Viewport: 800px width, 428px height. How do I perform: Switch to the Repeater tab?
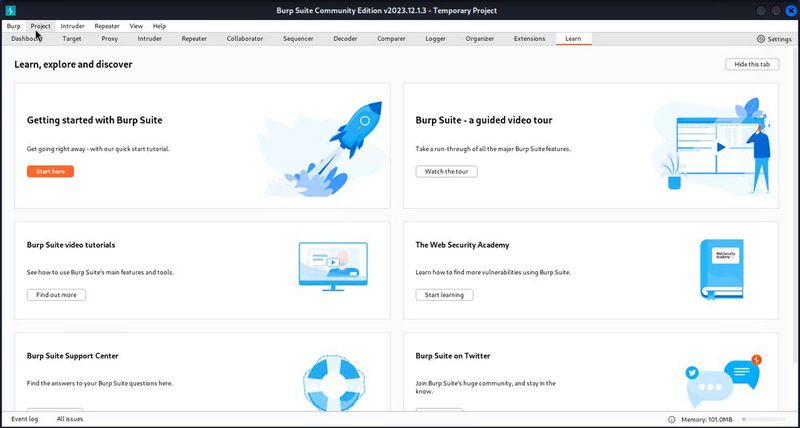(x=194, y=39)
